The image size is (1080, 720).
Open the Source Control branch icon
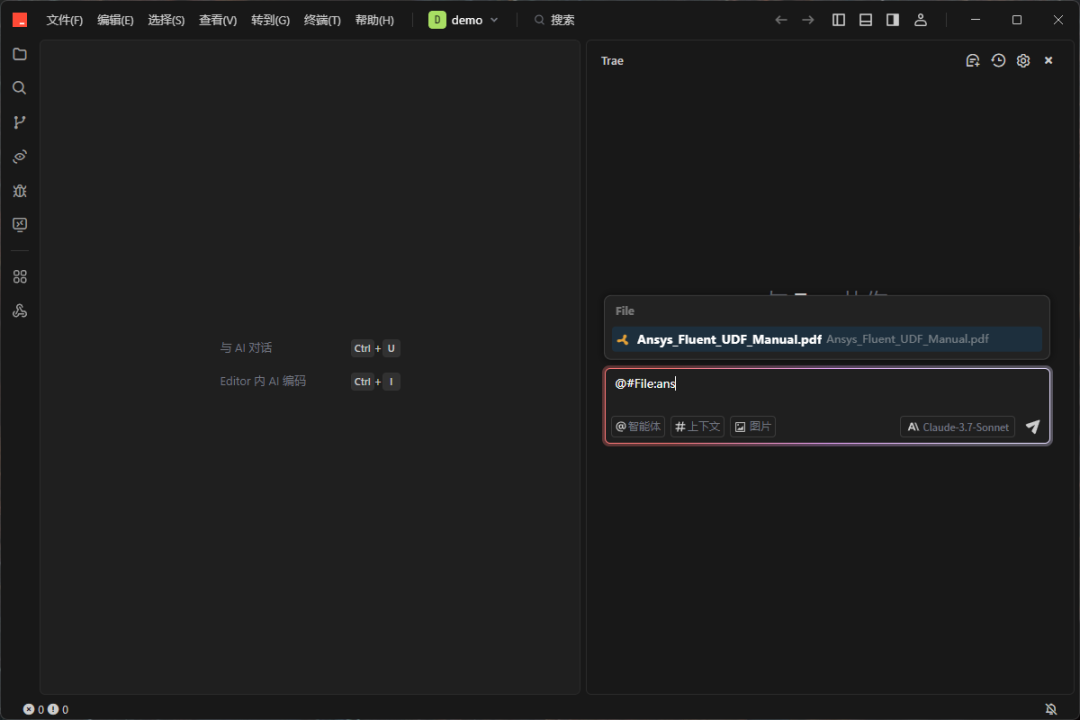click(19, 122)
